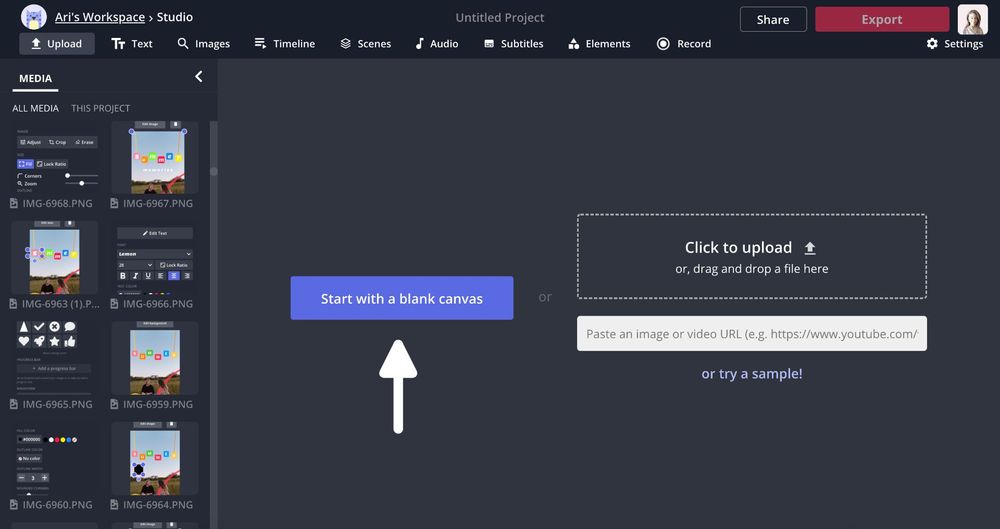Switch to the THIS PROJECT tab
The width and height of the screenshot is (1000, 529).
(100, 108)
